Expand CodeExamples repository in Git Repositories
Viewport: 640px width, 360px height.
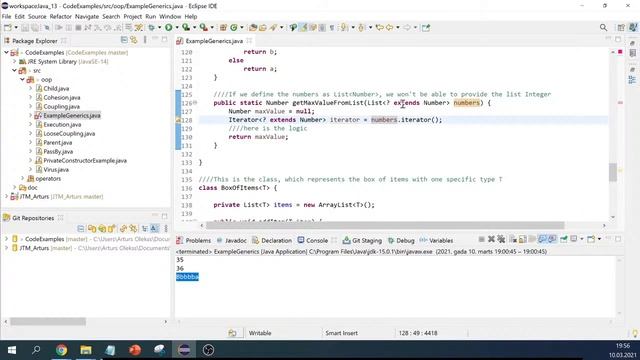tap(7, 239)
